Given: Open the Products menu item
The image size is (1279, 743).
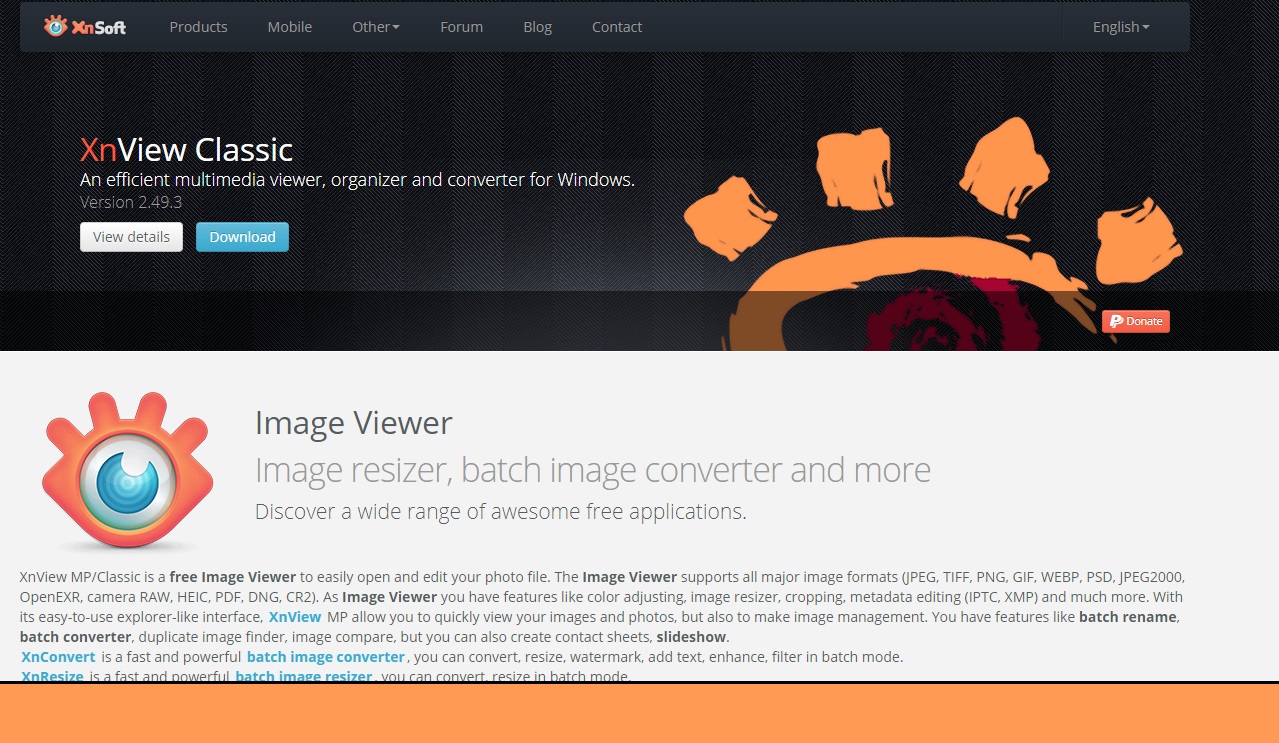Looking at the screenshot, I should tap(198, 27).
